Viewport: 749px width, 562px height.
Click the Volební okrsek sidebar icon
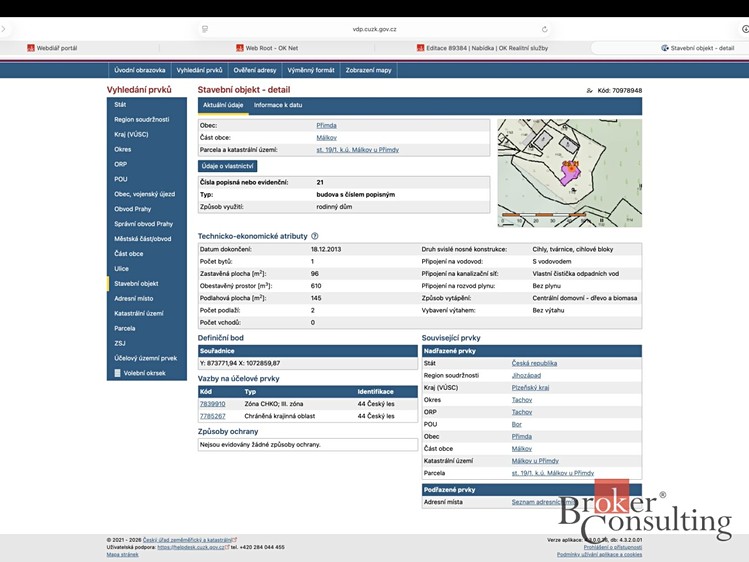pos(118,373)
